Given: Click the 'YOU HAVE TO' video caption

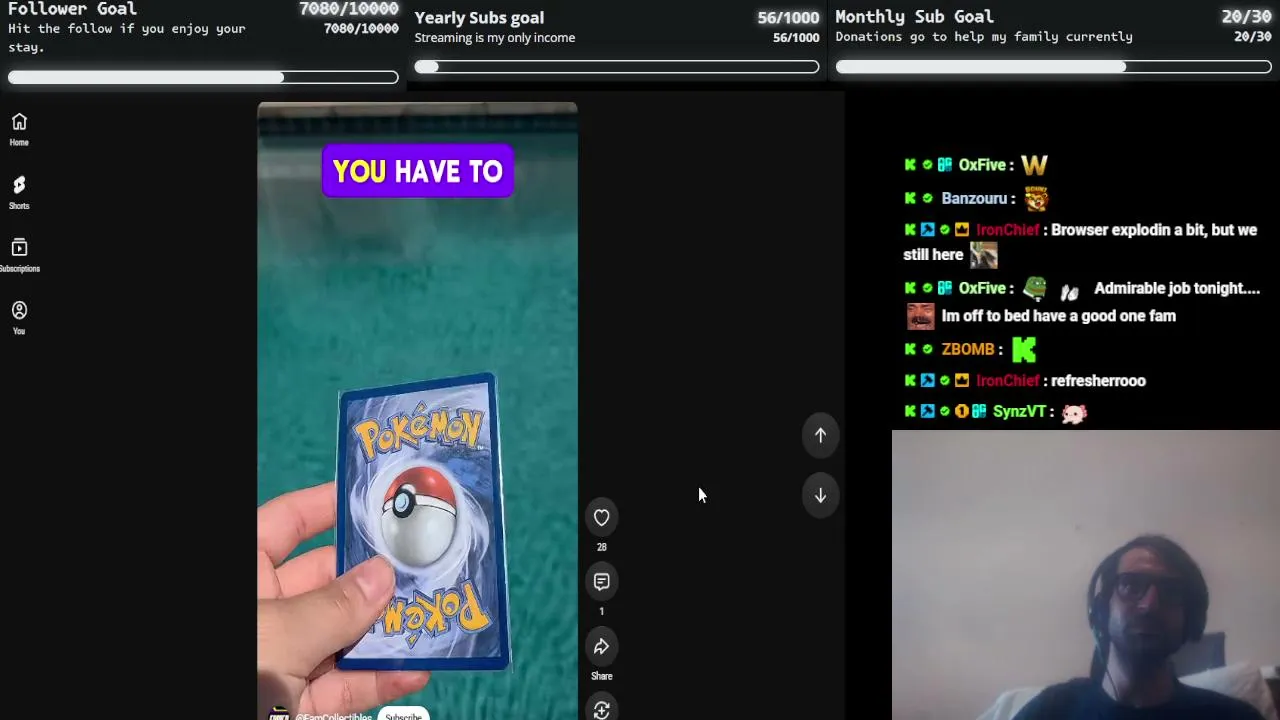Looking at the screenshot, I should click(417, 171).
